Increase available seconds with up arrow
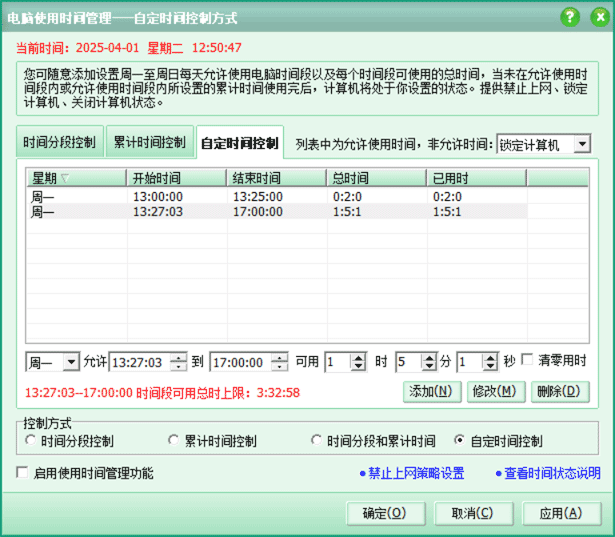The image size is (615, 537). [490, 357]
